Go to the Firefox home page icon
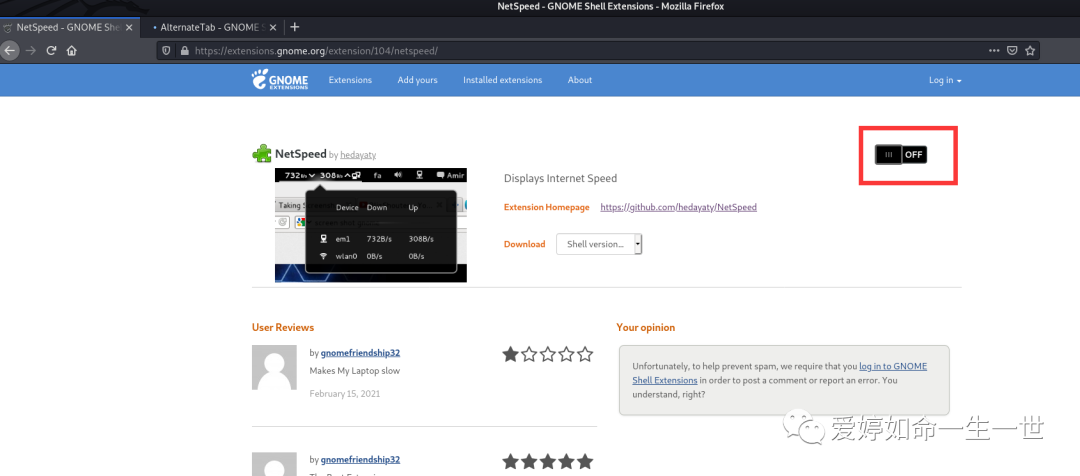 [72, 50]
